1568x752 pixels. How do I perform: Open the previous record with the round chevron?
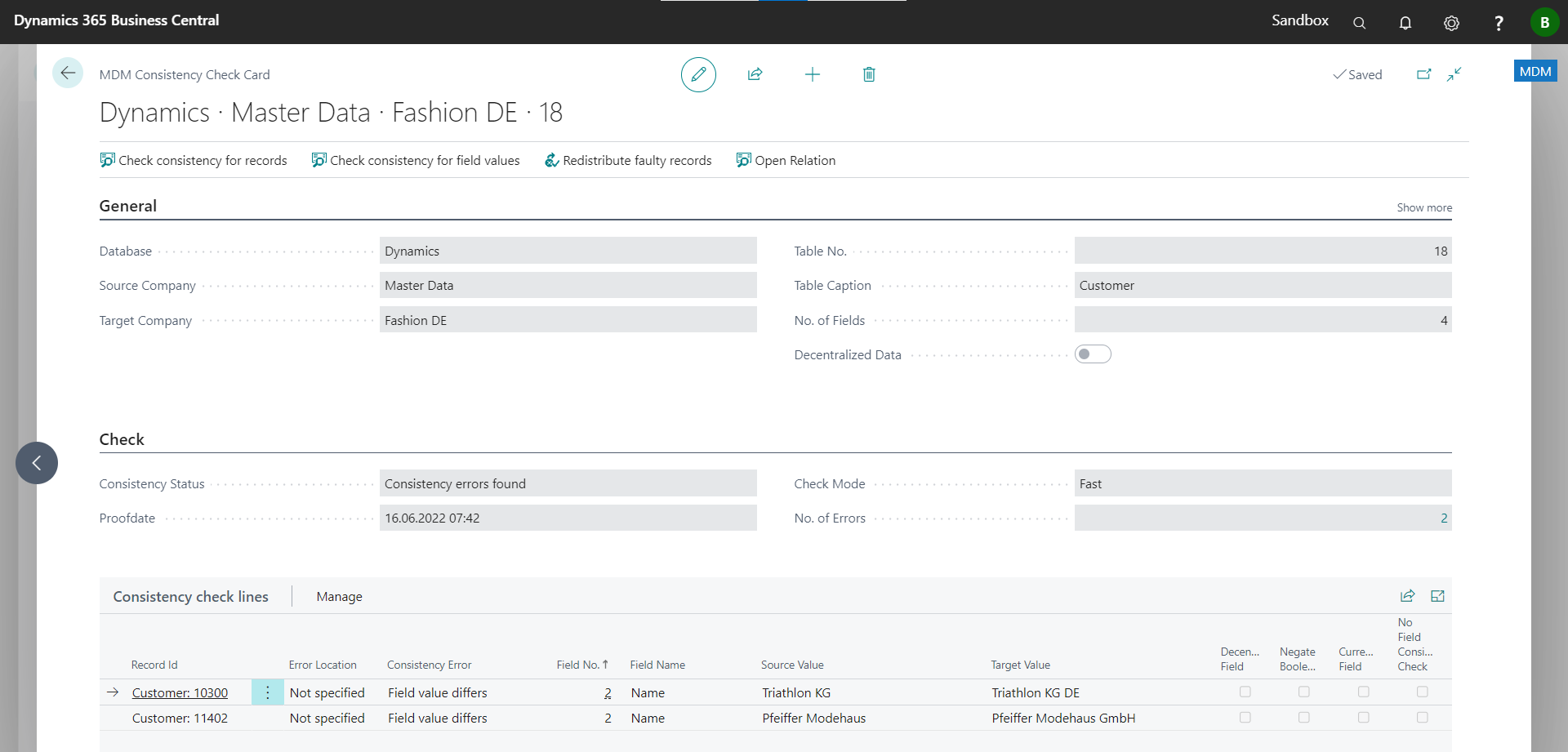[37, 463]
